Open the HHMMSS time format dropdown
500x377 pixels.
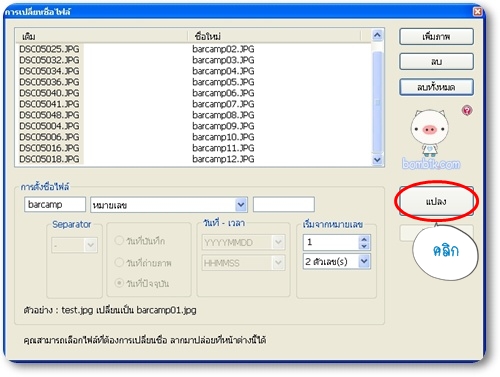point(278,263)
